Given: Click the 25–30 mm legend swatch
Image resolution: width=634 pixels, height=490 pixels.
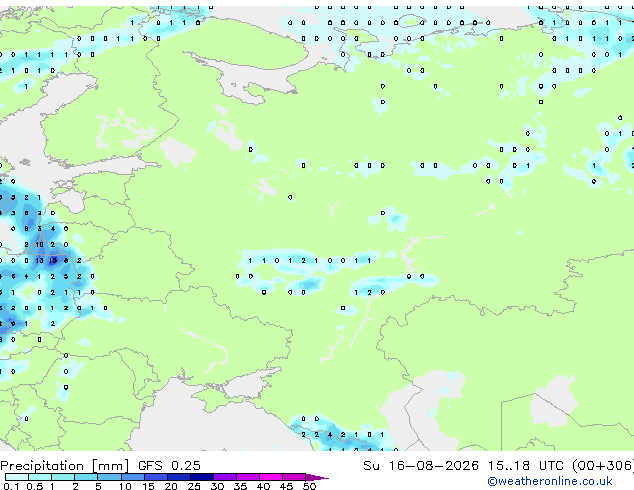Looking at the screenshot, I should point(201,477).
